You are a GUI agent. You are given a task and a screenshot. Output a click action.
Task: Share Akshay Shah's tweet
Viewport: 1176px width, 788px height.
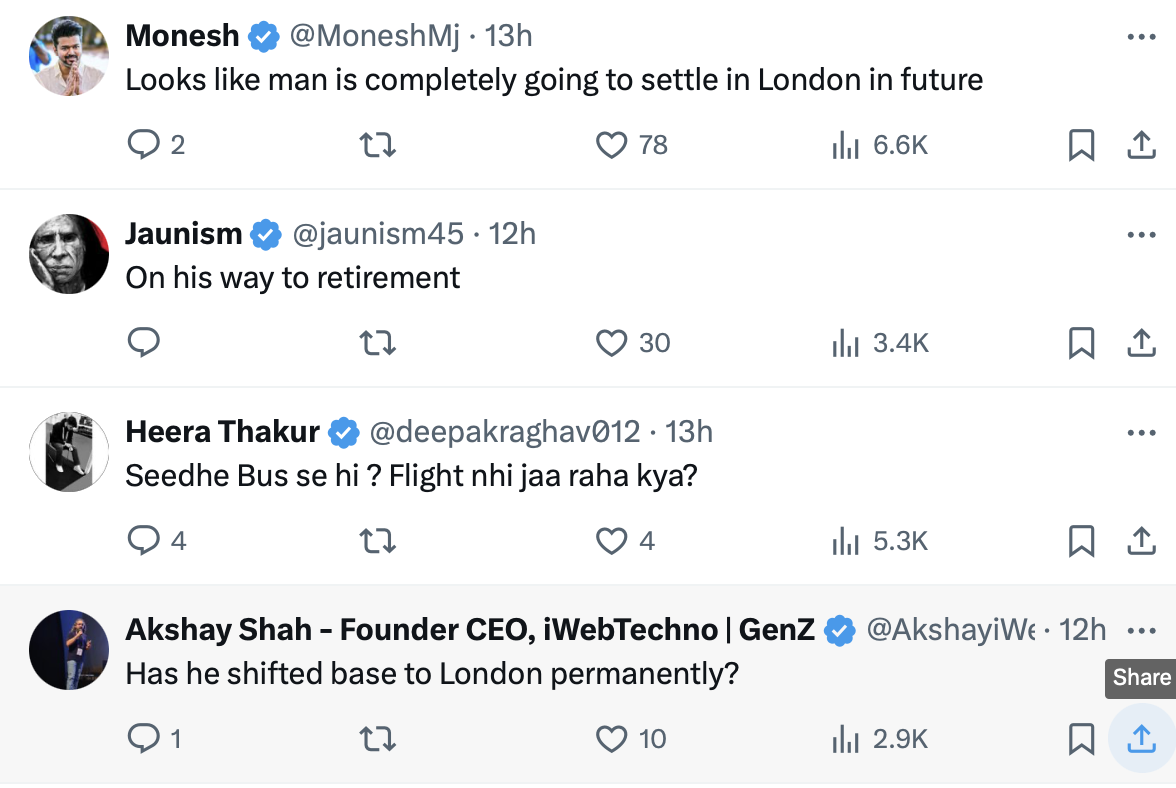(1141, 739)
